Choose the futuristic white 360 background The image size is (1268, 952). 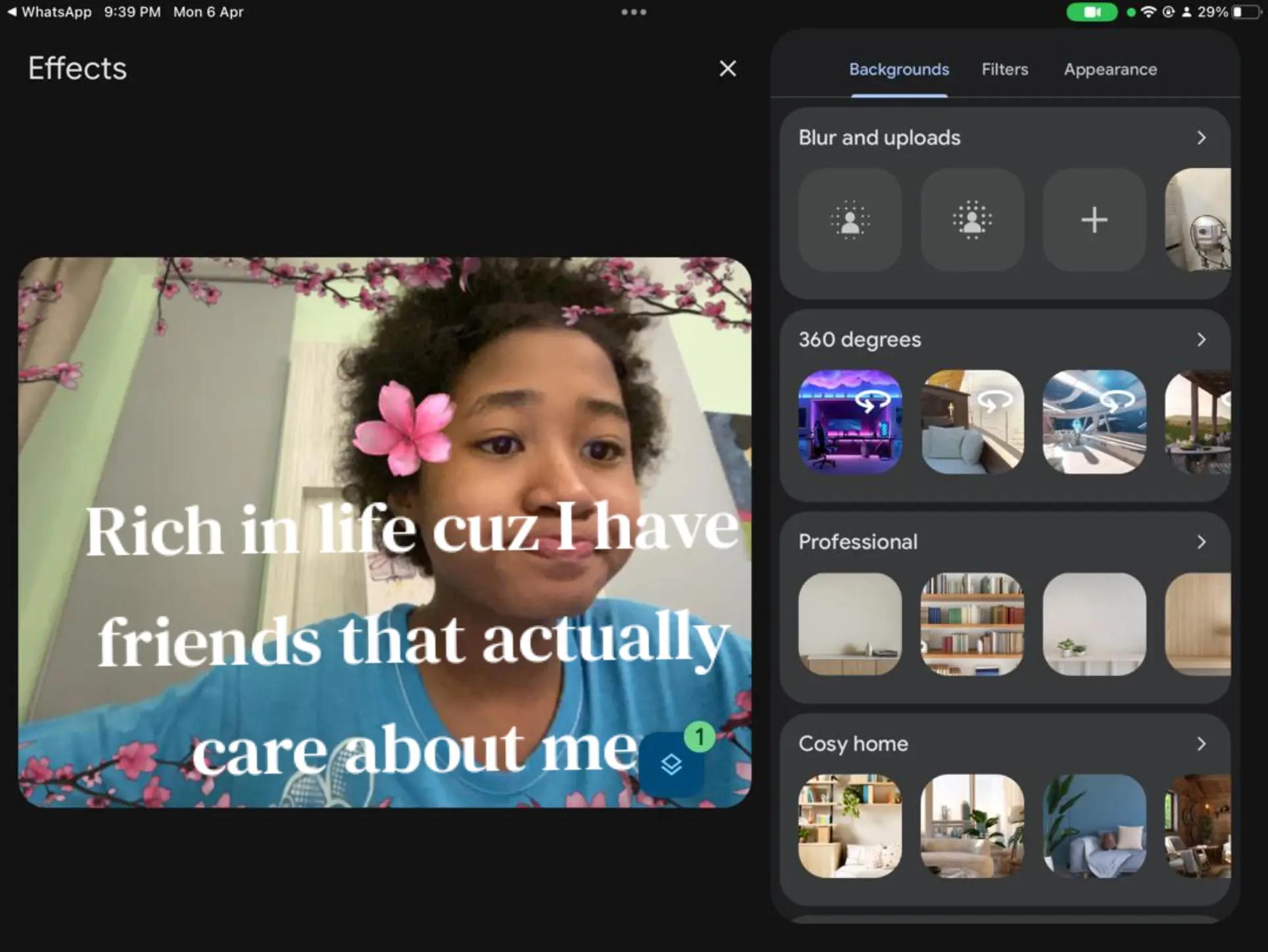coord(1094,421)
